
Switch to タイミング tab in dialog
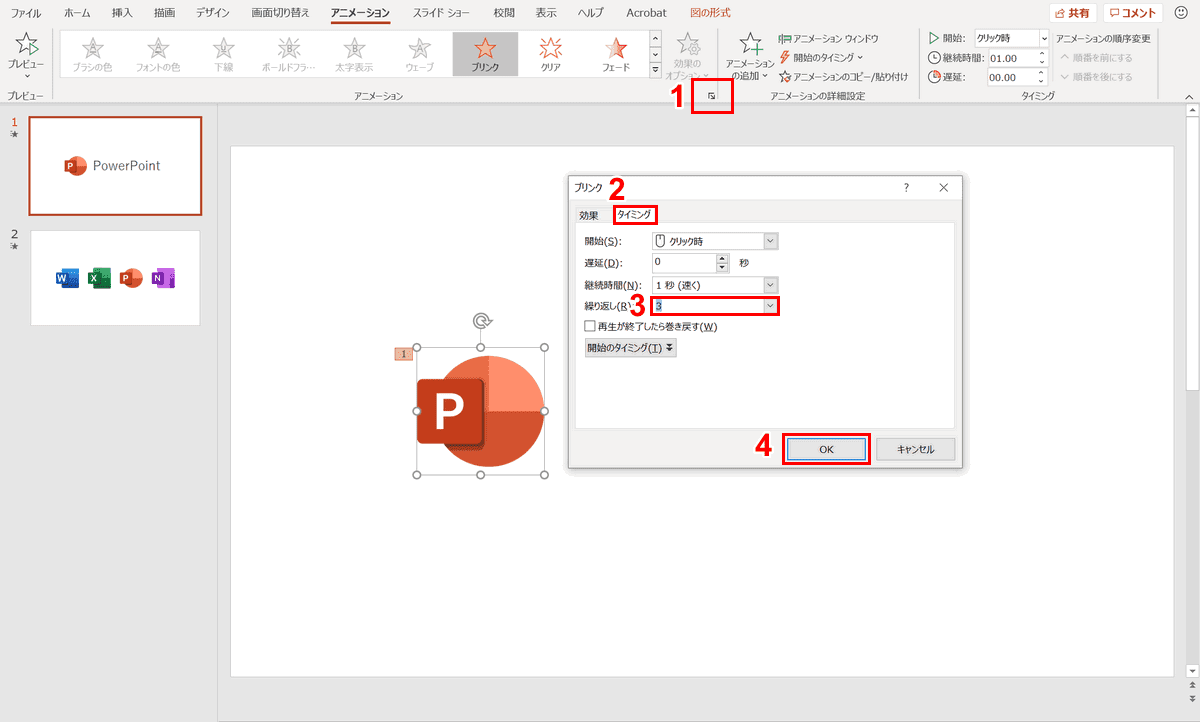coord(634,215)
